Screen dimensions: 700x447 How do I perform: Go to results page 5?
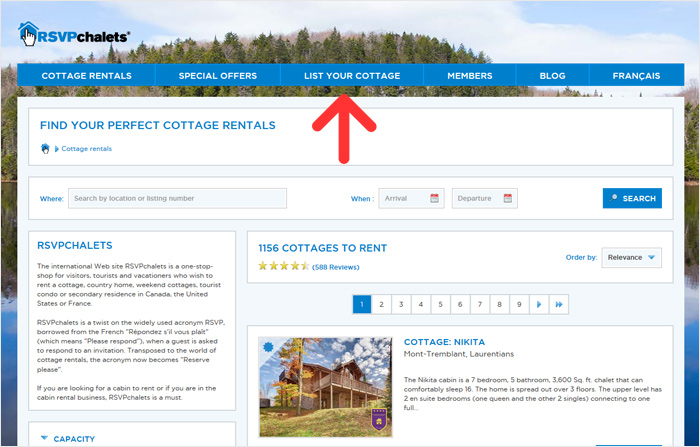[x=440, y=305]
